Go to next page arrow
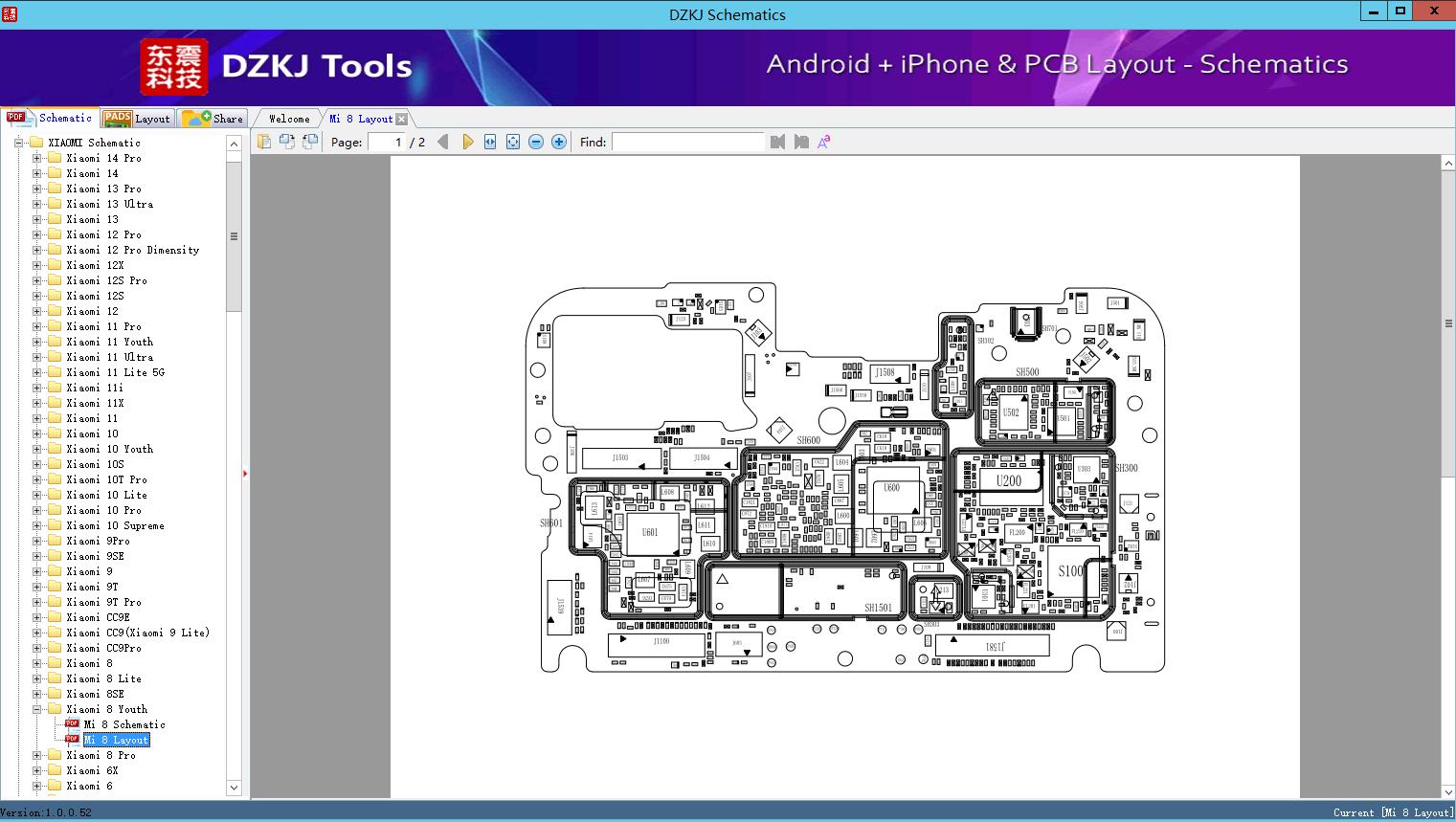Image resolution: width=1456 pixels, height=822 pixels. [467, 142]
